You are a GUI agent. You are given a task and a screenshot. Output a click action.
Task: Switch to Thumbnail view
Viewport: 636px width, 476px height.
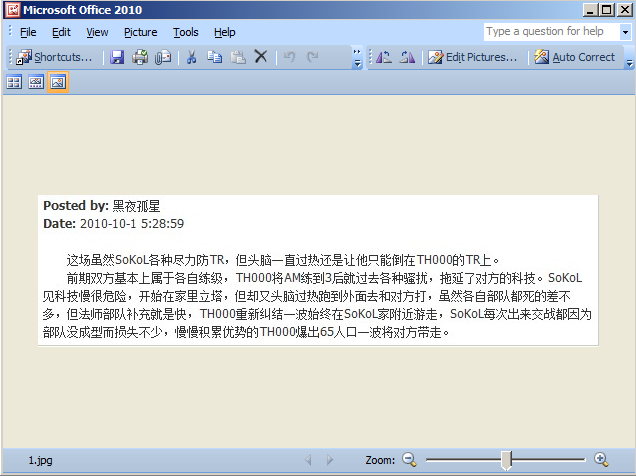click(x=14, y=82)
